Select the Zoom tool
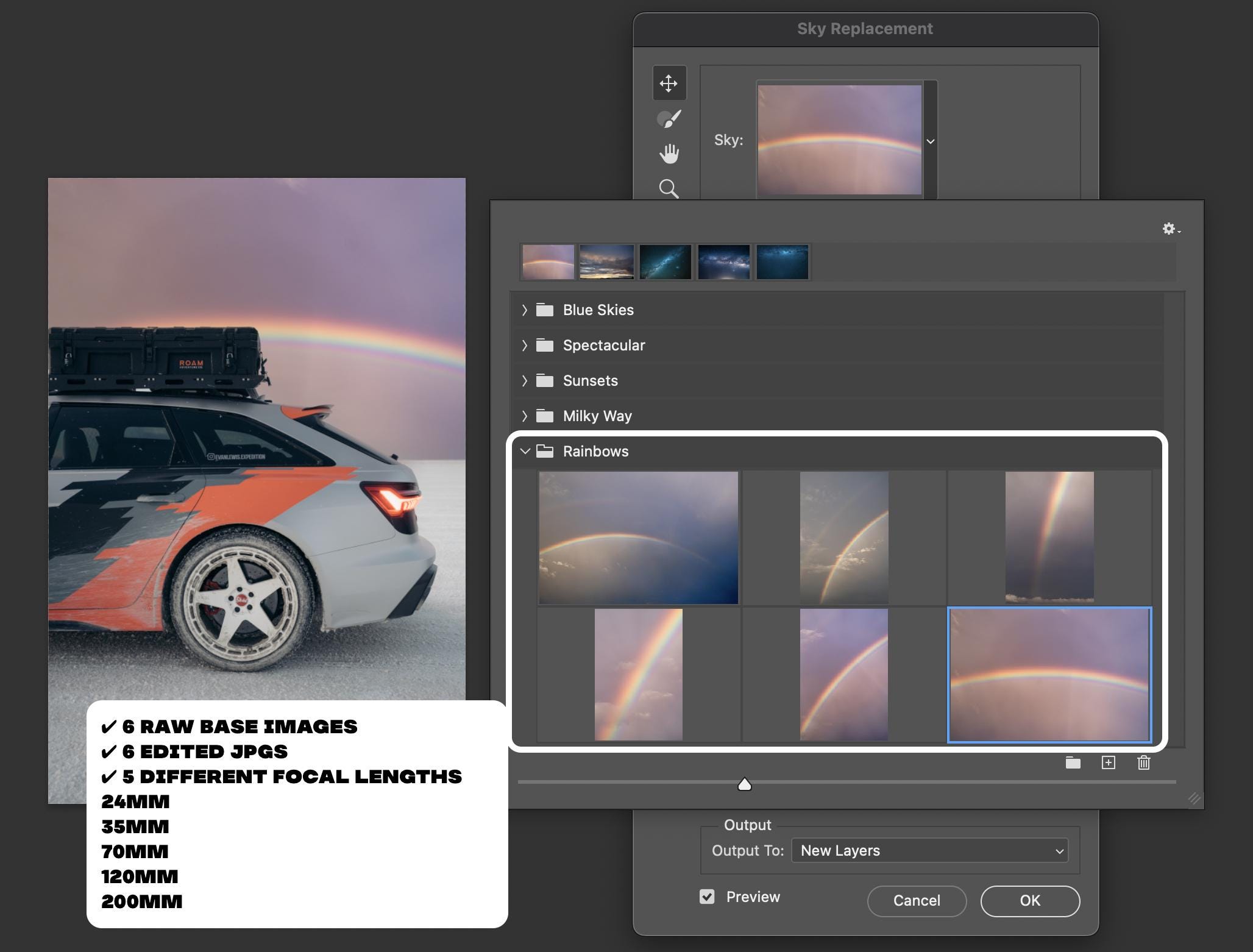 pos(669,190)
